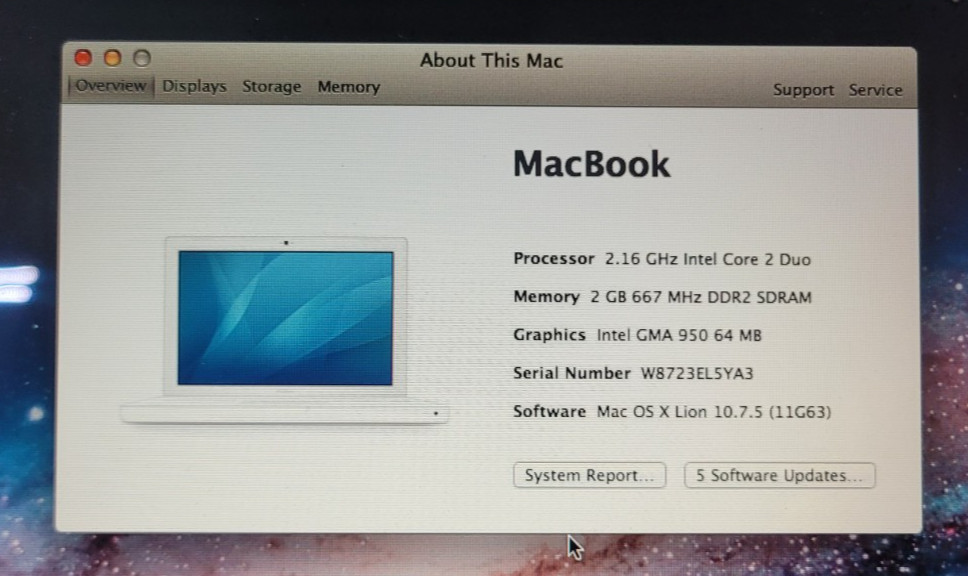Click the MacBook laptop image
This screenshot has width=968, height=576.
tap(285, 330)
